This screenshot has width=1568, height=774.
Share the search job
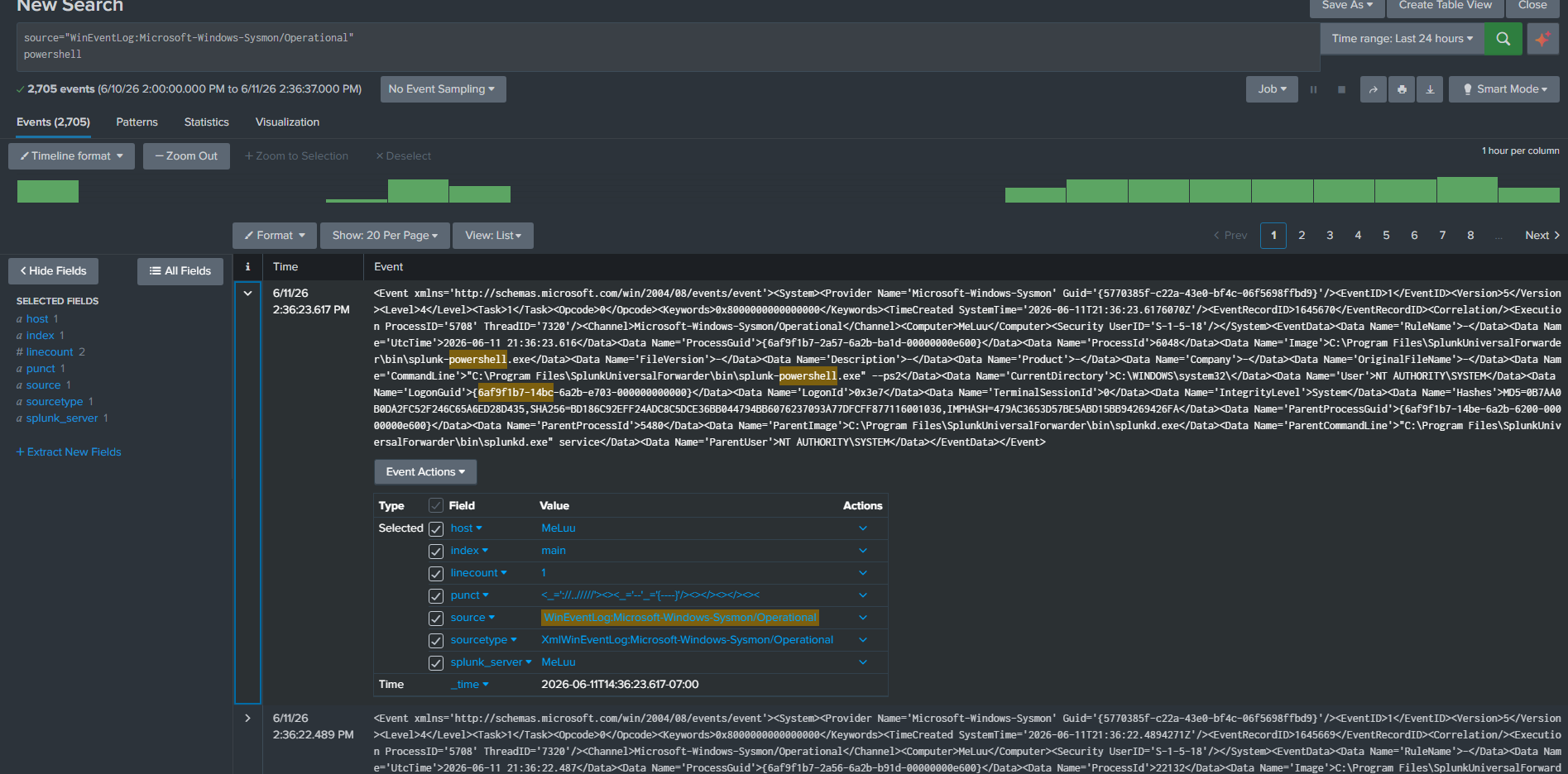pos(1374,89)
